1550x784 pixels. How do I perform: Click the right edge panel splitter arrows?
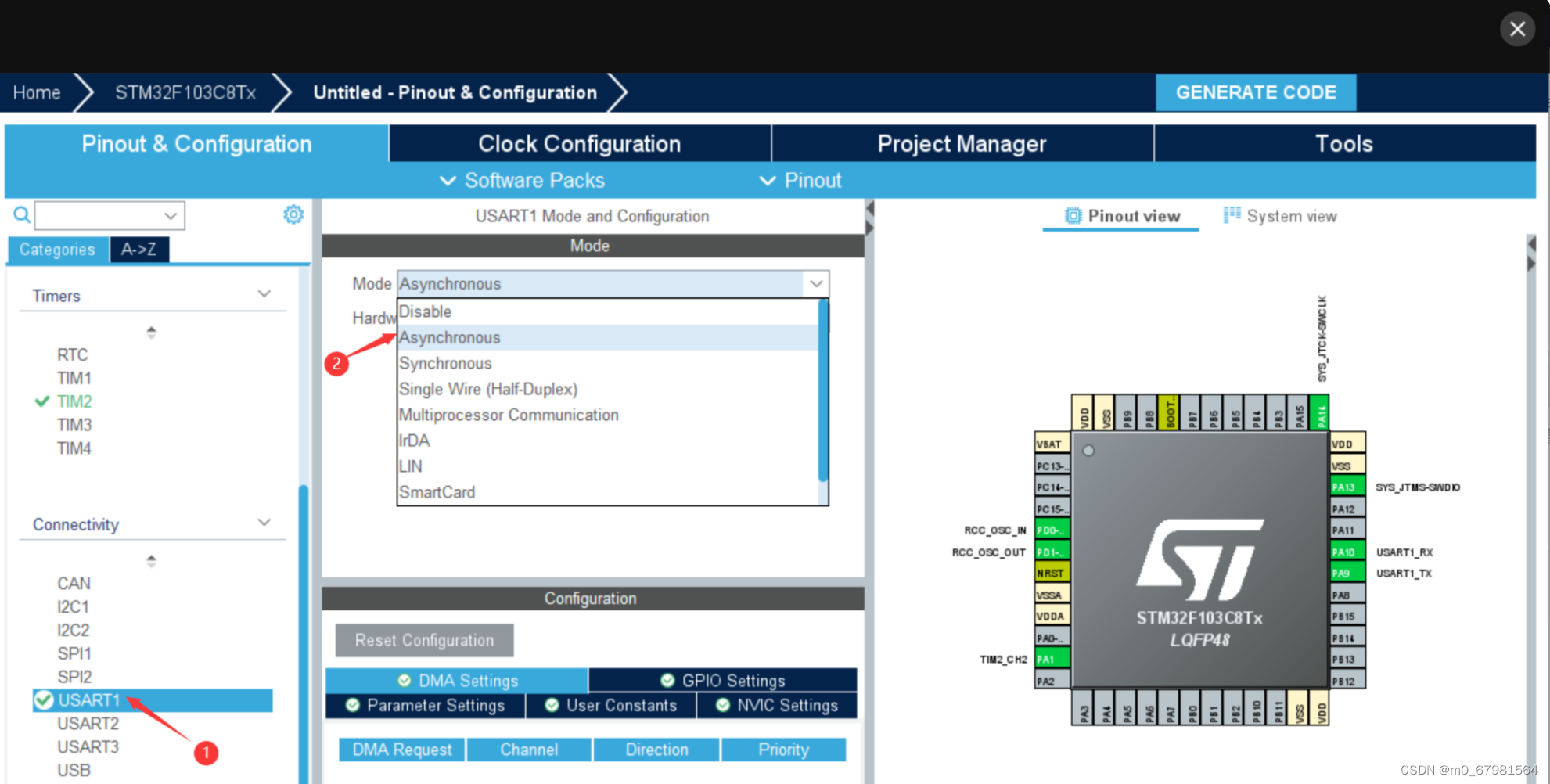pos(1531,254)
